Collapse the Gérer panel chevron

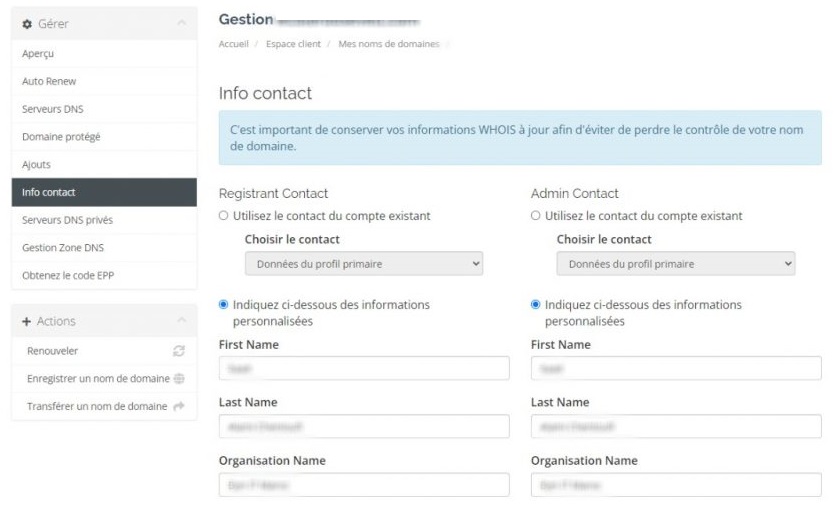180,23
